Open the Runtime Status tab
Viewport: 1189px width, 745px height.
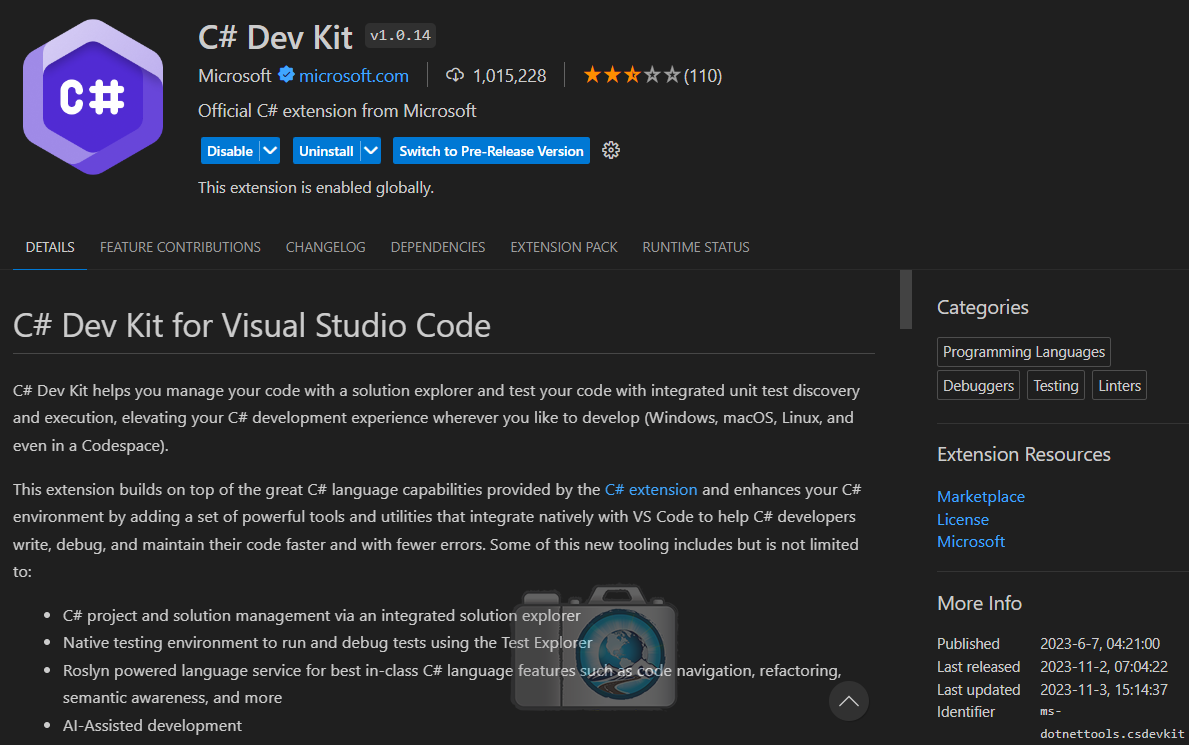(695, 247)
